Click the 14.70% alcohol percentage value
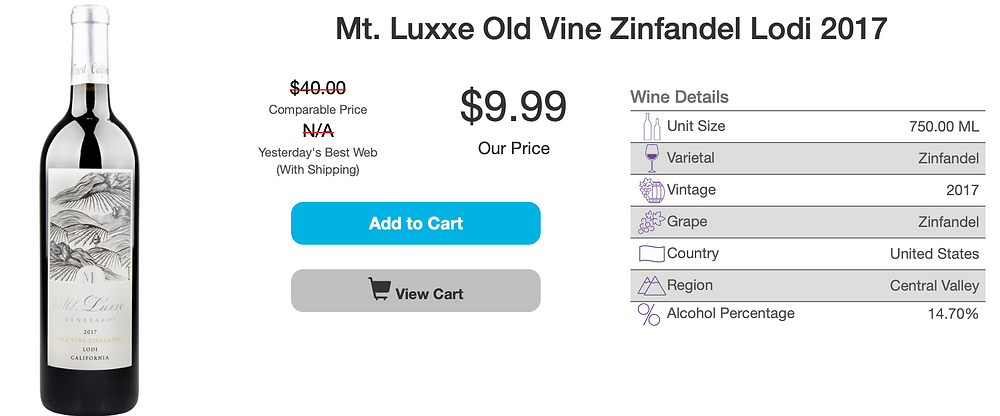The height and width of the screenshot is (416, 1000). coord(953,313)
